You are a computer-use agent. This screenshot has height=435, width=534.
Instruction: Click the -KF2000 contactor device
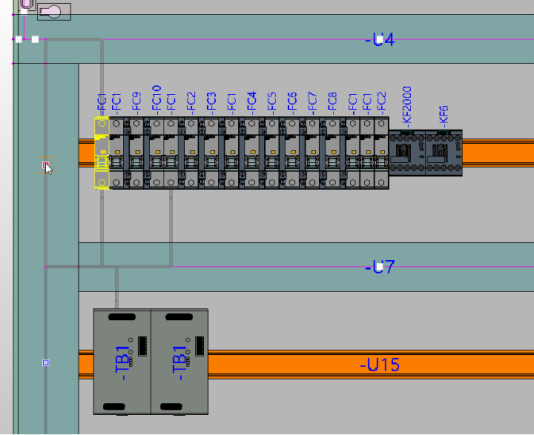[x=407, y=153]
